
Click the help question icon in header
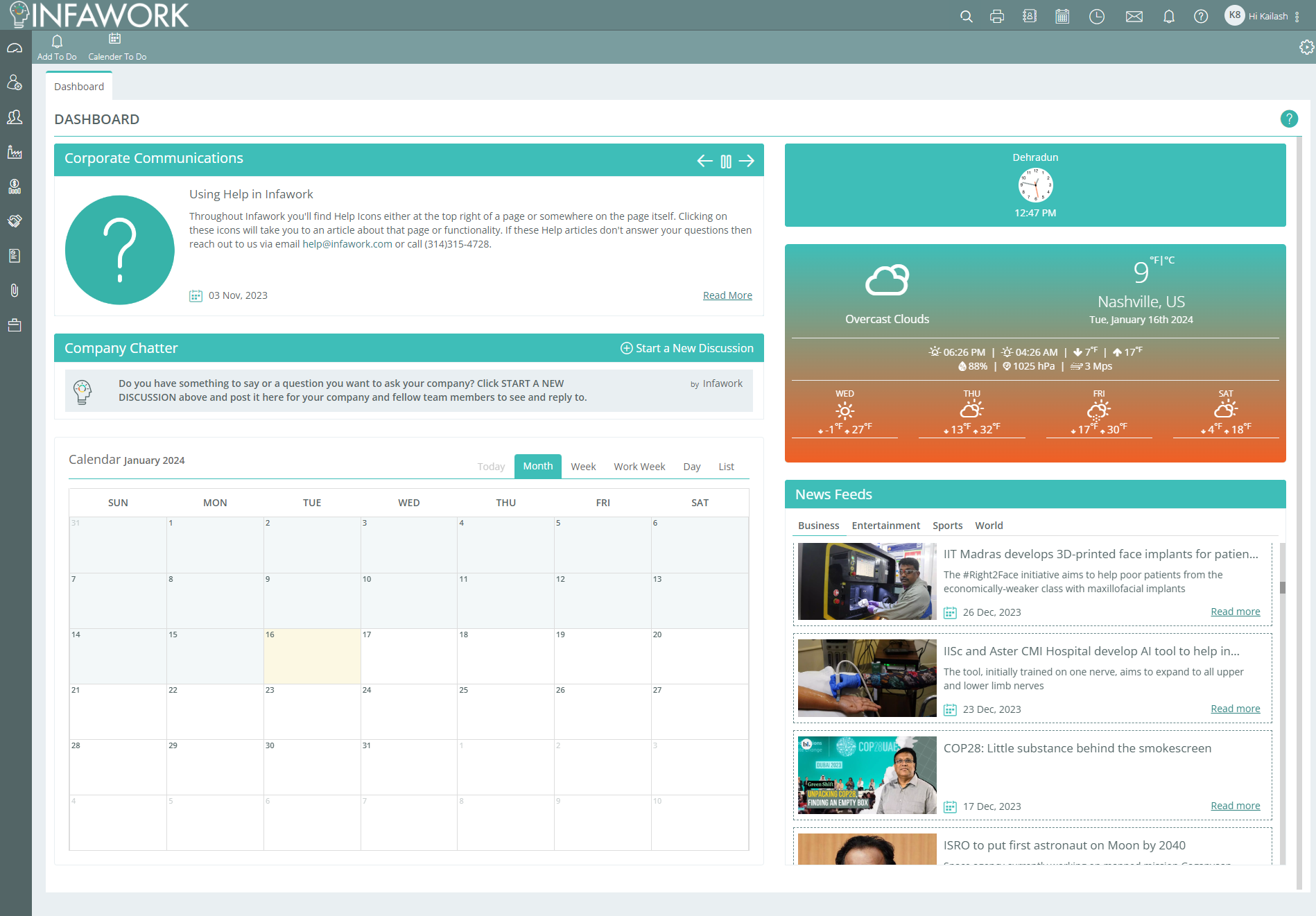[1201, 17]
